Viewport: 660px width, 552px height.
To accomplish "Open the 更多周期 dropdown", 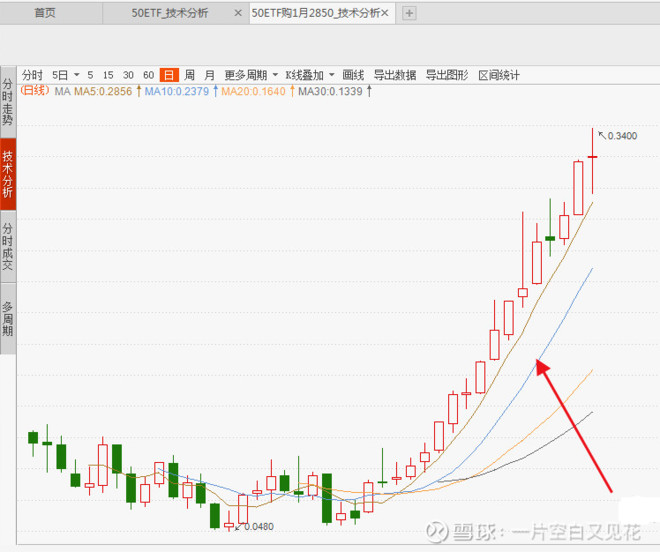I will (251, 75).
